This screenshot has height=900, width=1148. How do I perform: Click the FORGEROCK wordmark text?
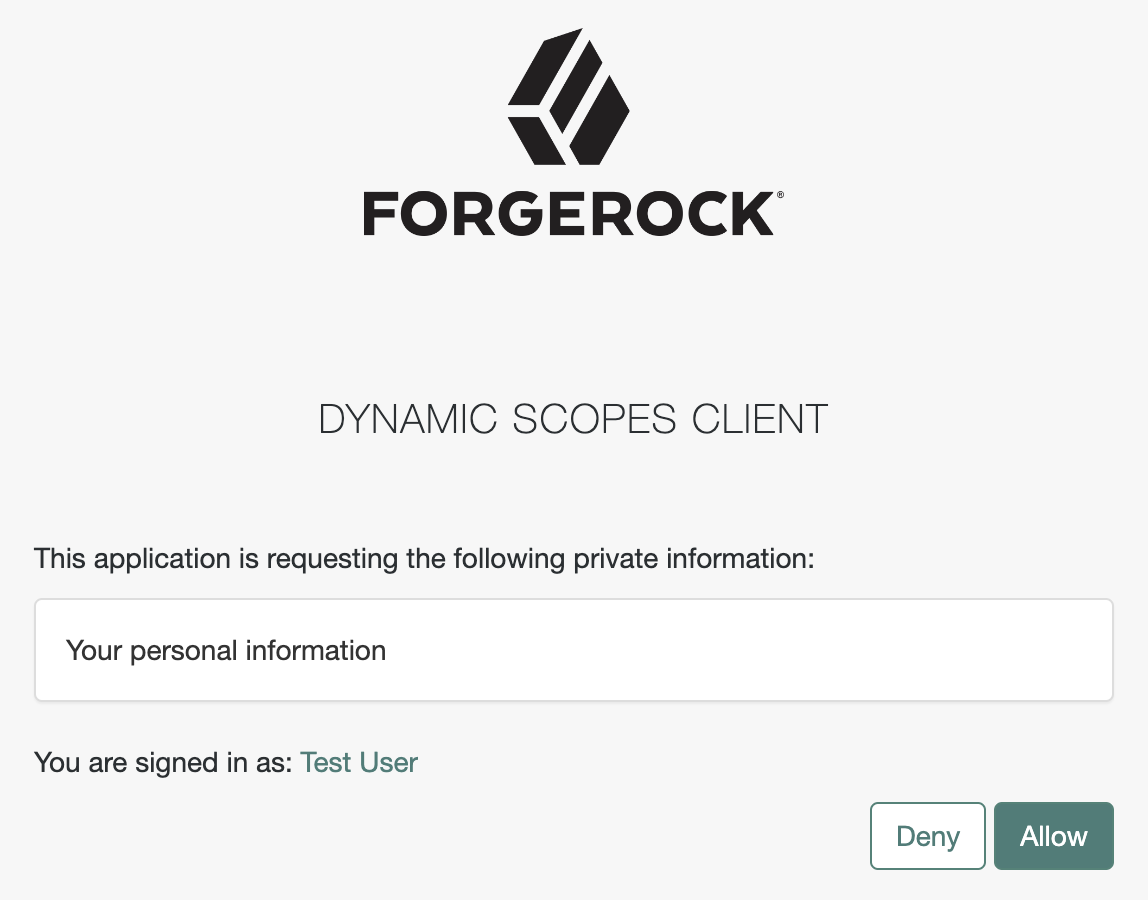[x=569, y=211]
